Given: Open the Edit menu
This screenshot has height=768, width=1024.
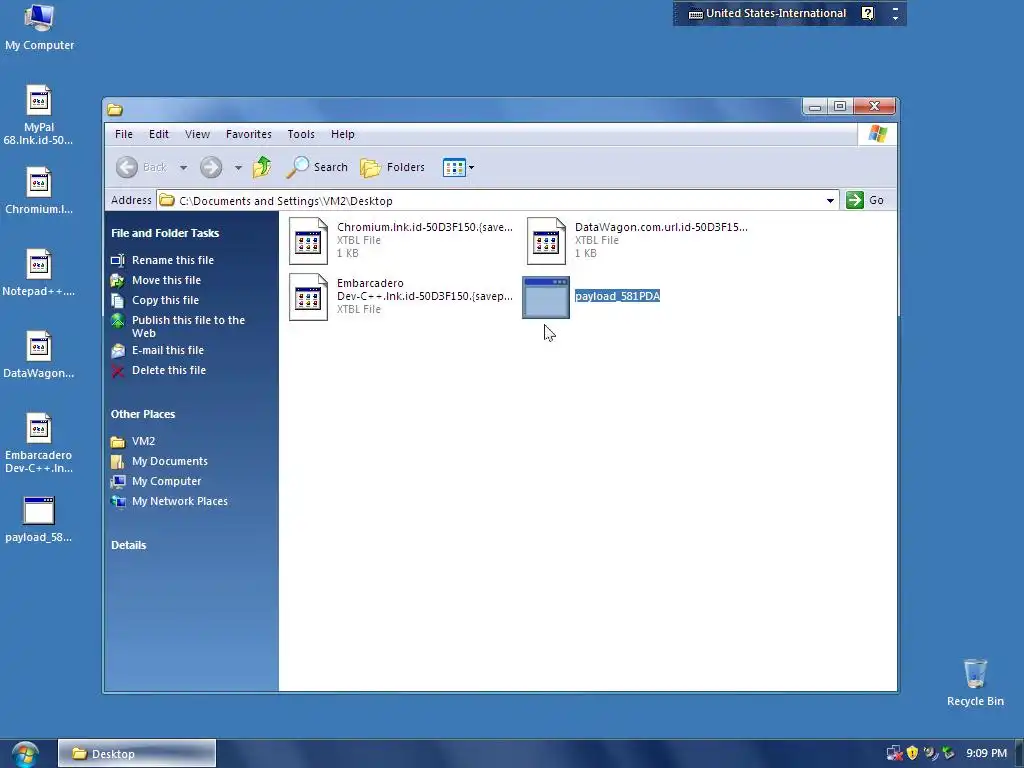Looking at the screenshot, I should coord(159,134).
